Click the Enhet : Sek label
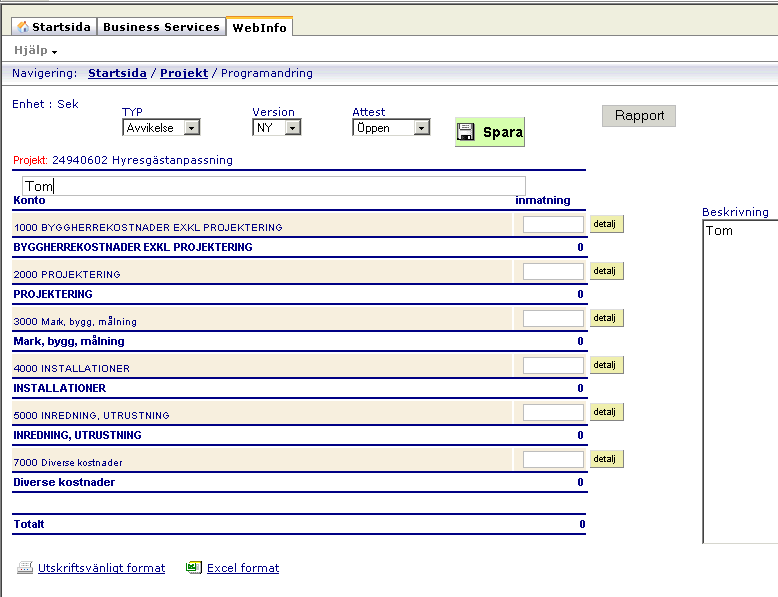Screen dimensions: 778x597 point(45,104)
